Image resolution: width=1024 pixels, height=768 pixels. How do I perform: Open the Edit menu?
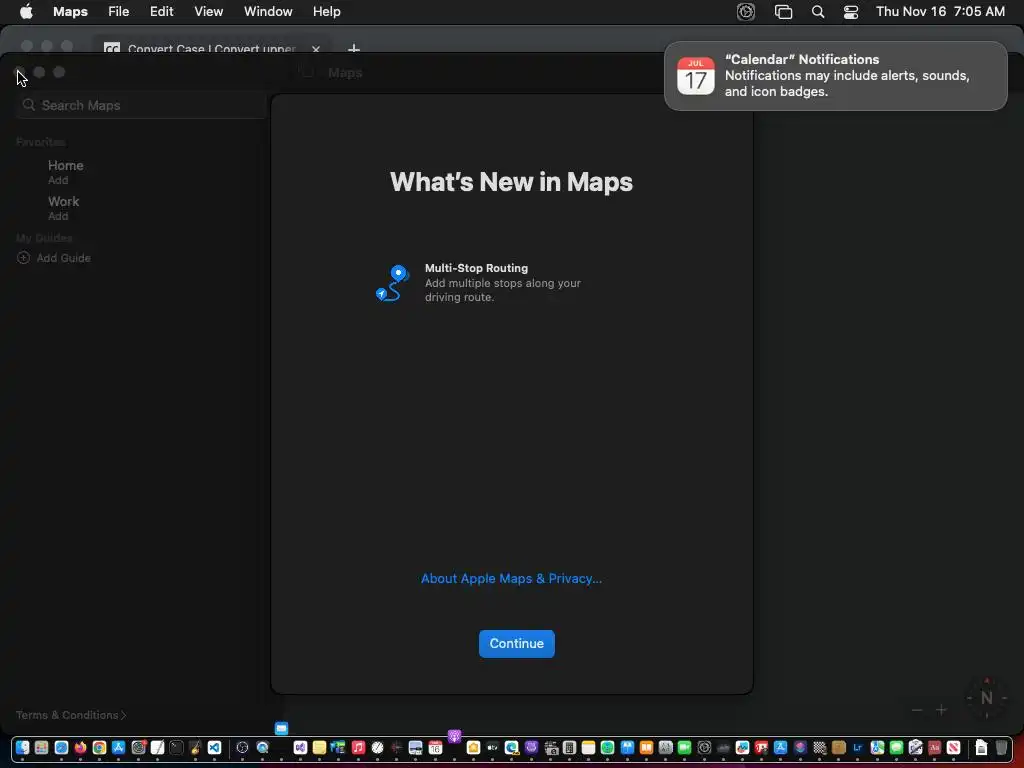(x=161, y=11)
